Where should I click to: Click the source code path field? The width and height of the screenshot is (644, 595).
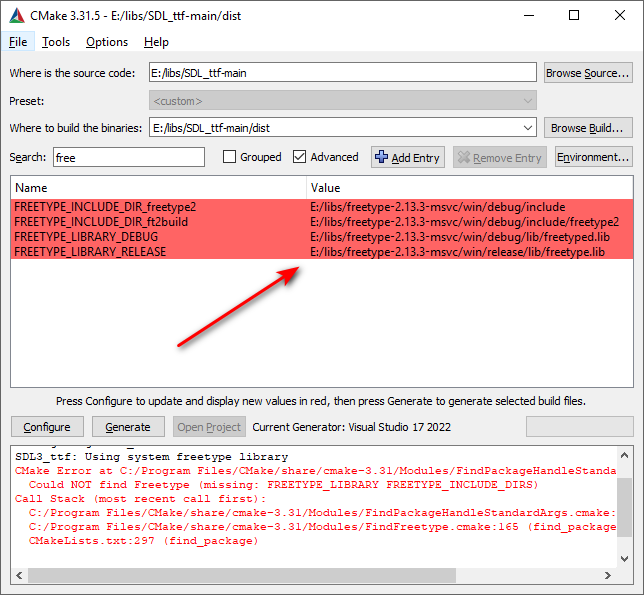(343, 73)
